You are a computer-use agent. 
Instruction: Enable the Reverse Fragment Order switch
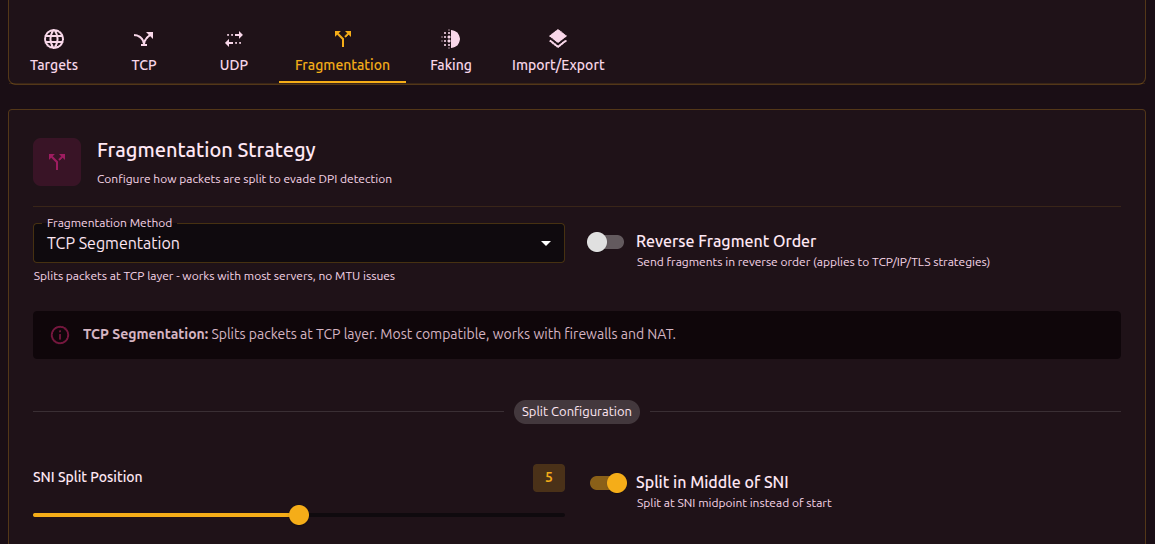(x=605, y=242)
